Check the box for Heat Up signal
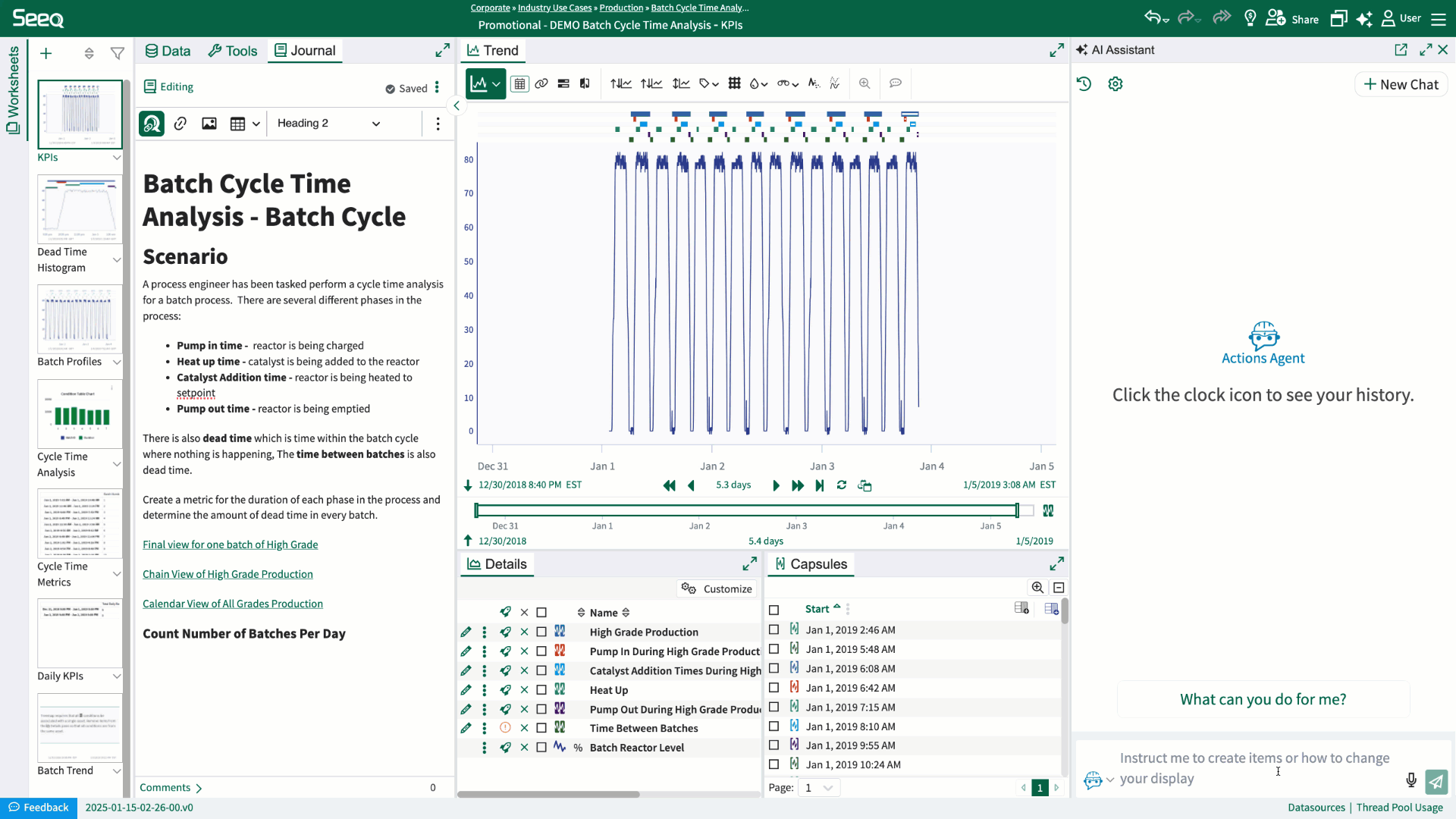Screen dimensions: 1456x819 (541, 690)
